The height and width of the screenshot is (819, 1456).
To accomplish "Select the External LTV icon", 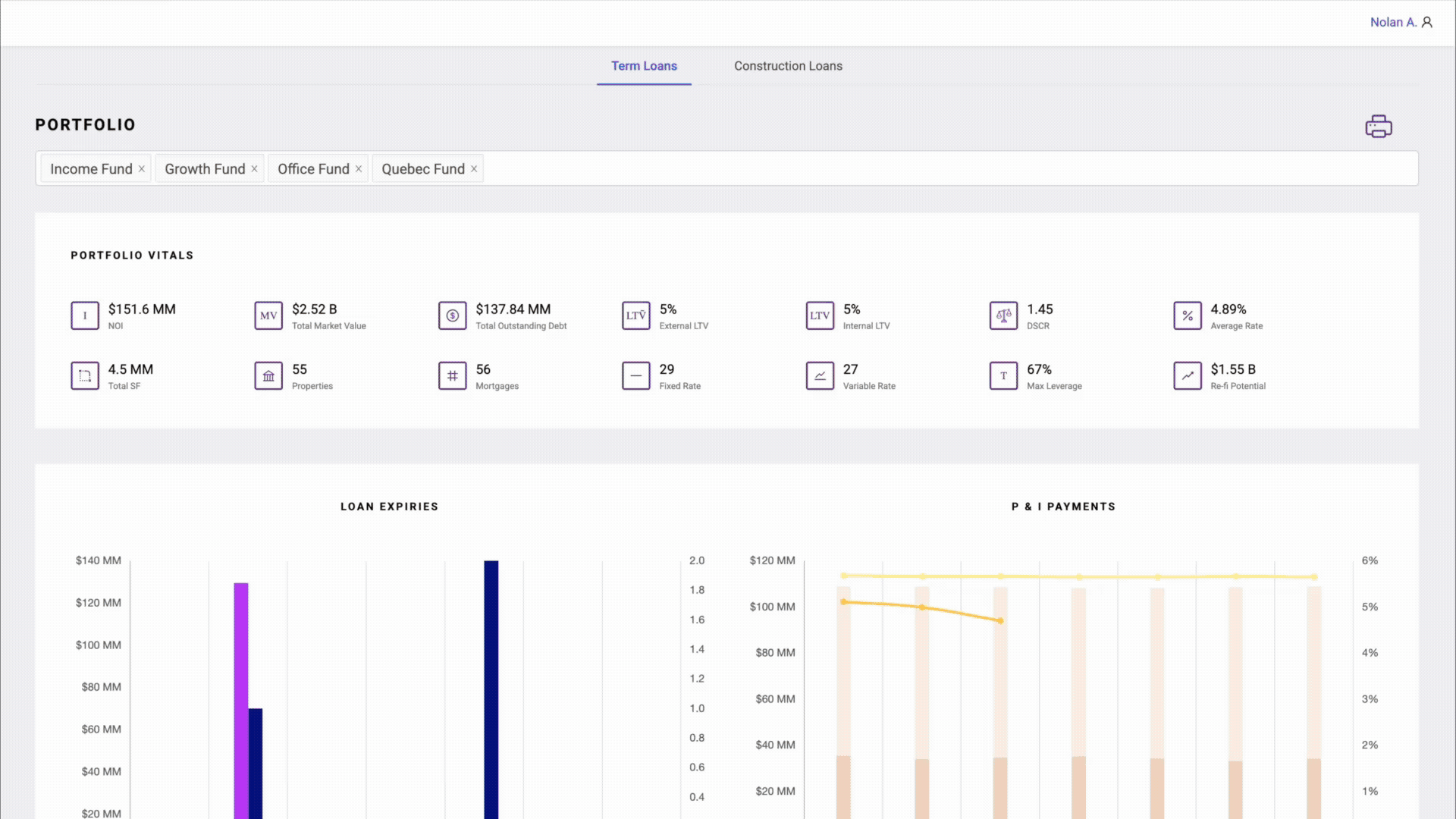I will pyautogui.click(x=635, y=315).
